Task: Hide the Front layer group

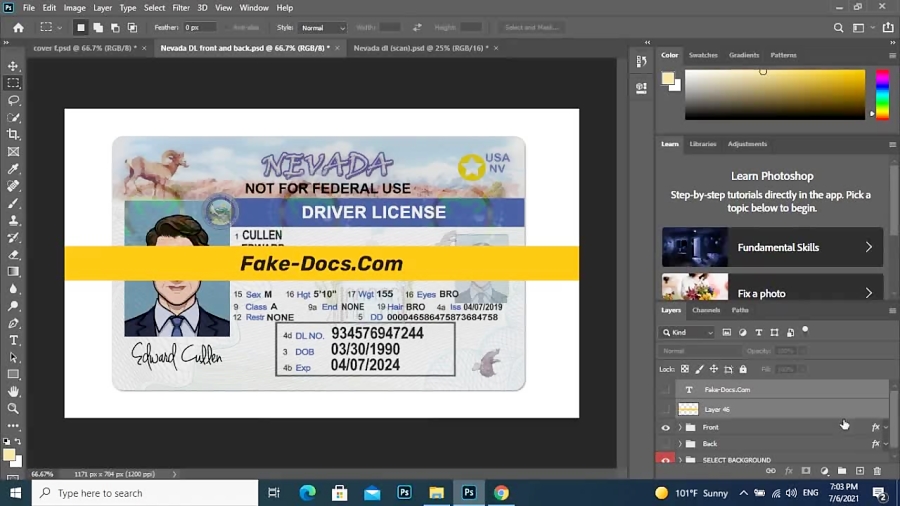Action: [666, 427]
